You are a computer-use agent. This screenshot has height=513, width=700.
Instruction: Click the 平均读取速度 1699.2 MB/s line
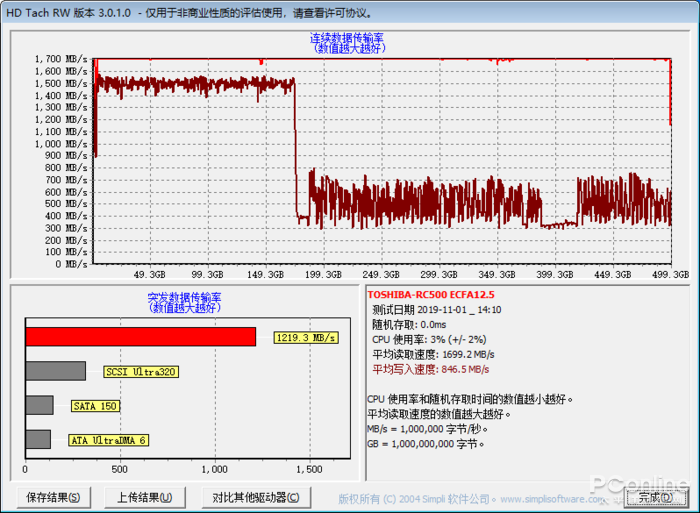click(432, 354)
